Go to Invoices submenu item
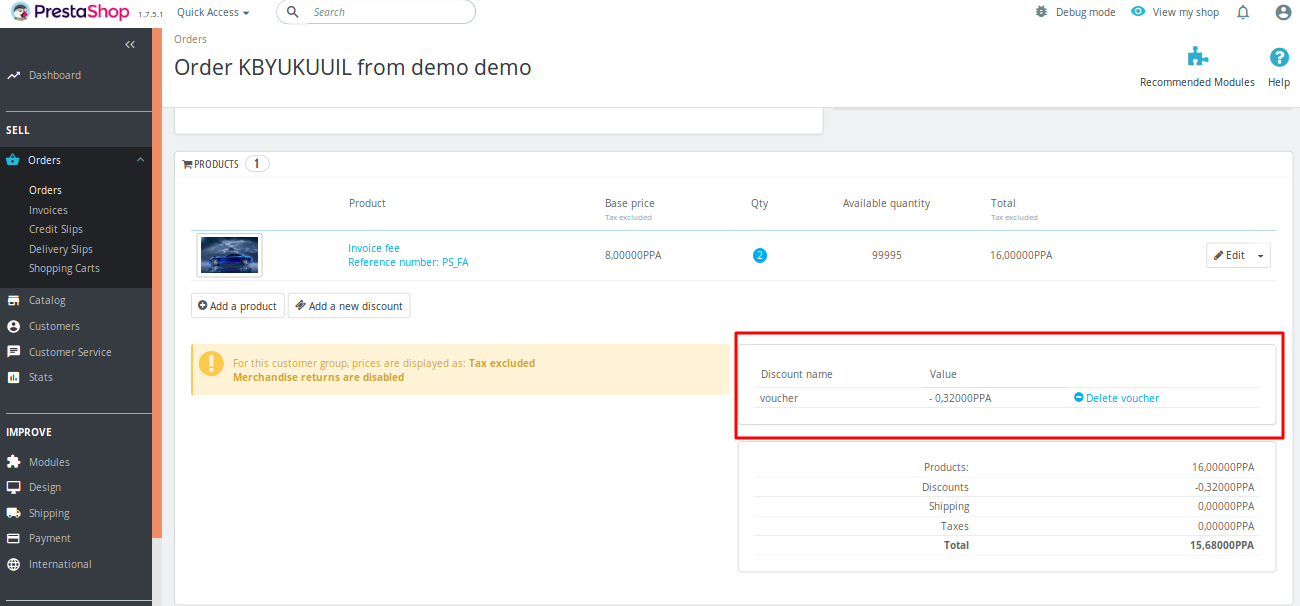The width and height of the screenshot is (1300, 606). (x=48, y=210)
